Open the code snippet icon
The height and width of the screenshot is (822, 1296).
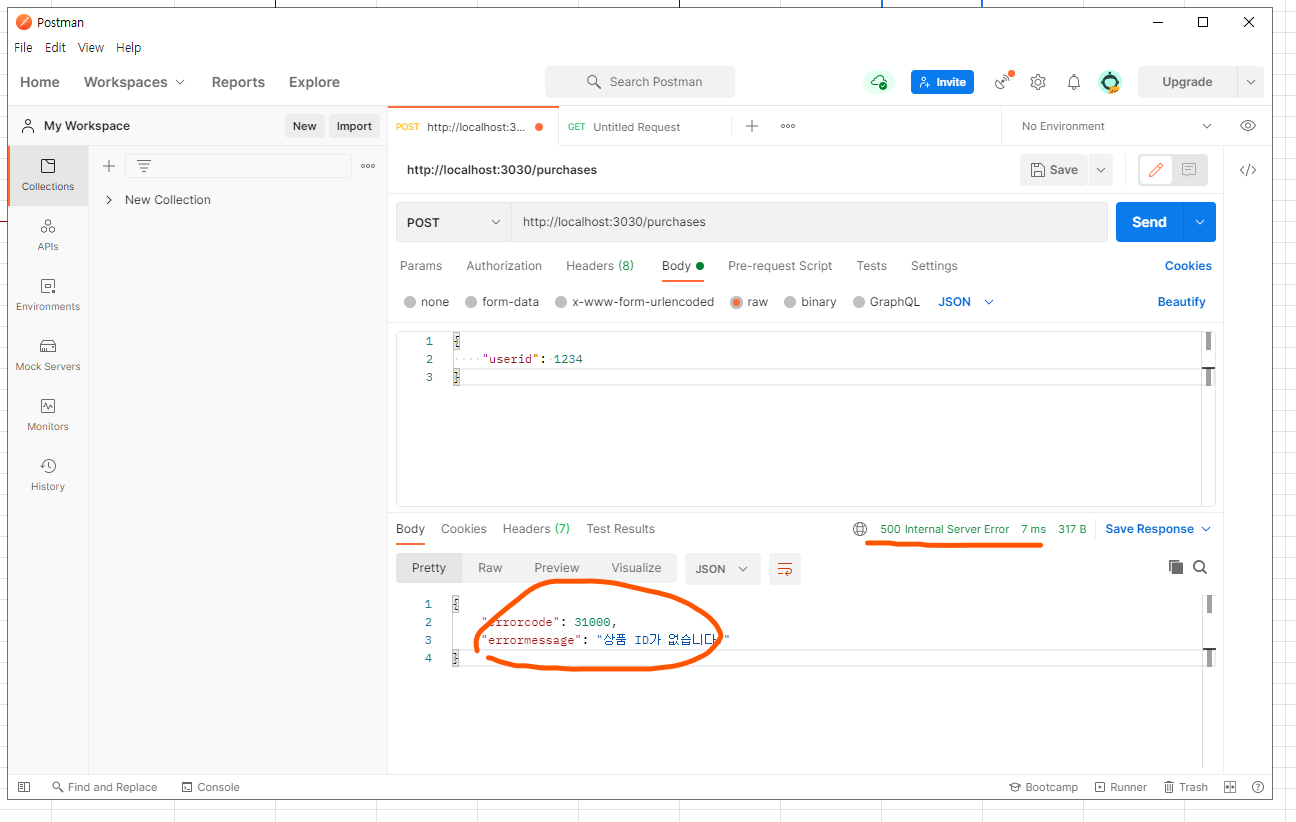click(x=1248, y=170)
